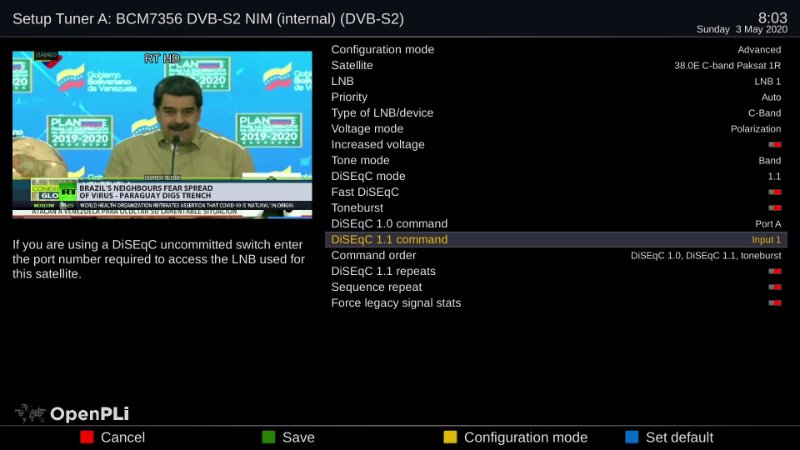Click the blue Set default button icon
Image resolution: width=800 pixels, height=450 pixels.
(x=631, y=437)
